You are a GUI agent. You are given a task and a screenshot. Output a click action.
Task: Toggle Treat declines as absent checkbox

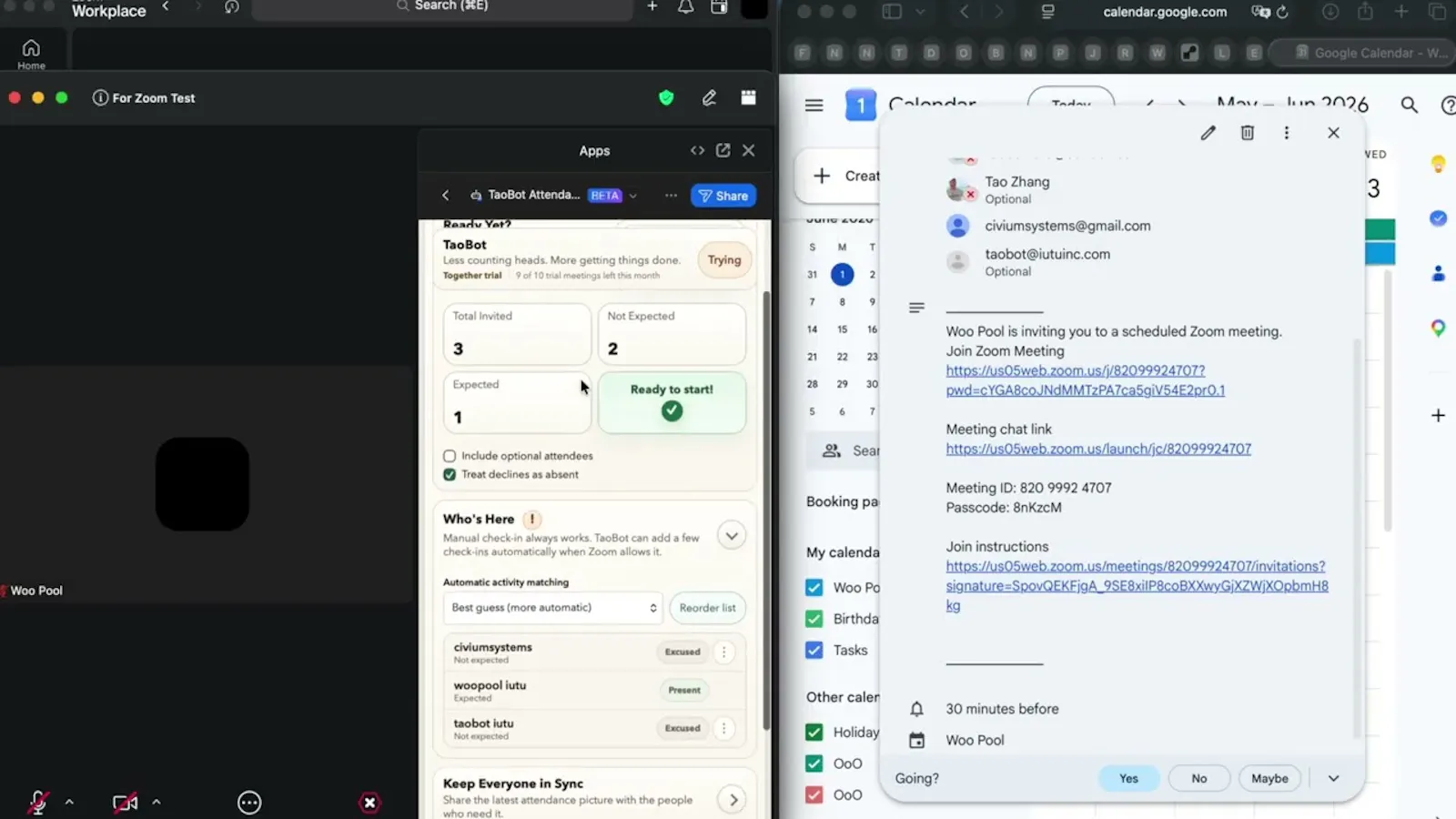tap(450, 474)
